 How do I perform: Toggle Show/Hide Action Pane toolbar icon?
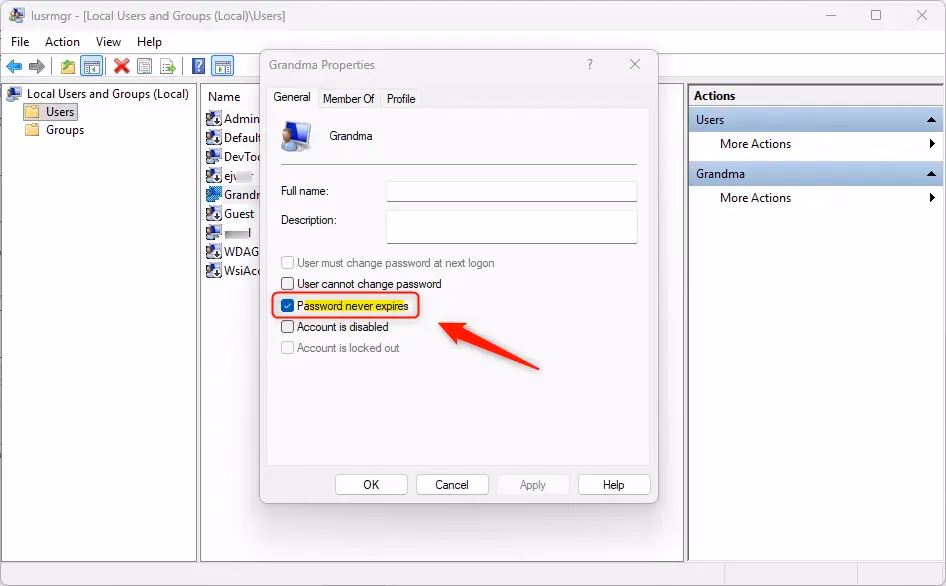(x=222, y=67)
